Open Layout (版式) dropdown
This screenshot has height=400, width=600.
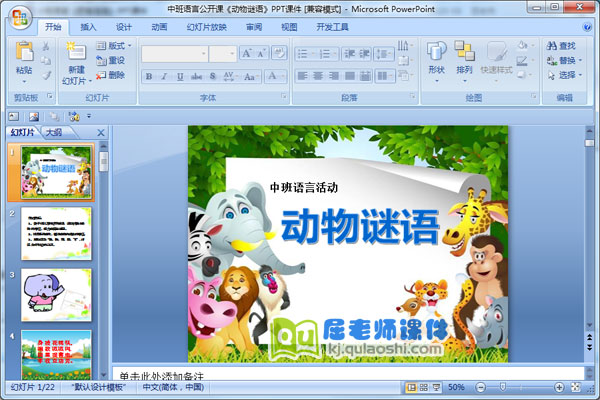(114, 46)
